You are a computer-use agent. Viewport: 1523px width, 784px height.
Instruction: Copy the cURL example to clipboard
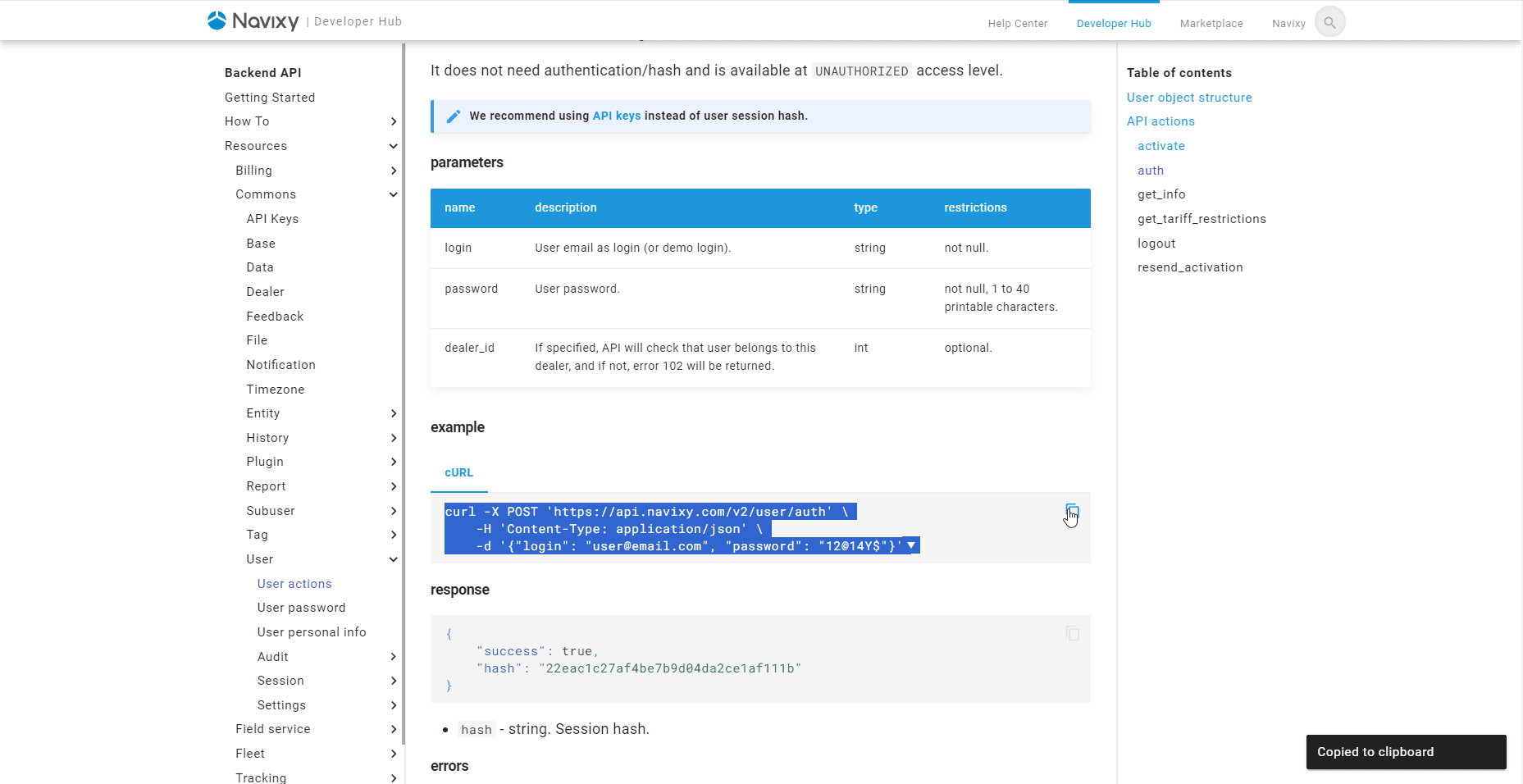(x=1072, y=511)
